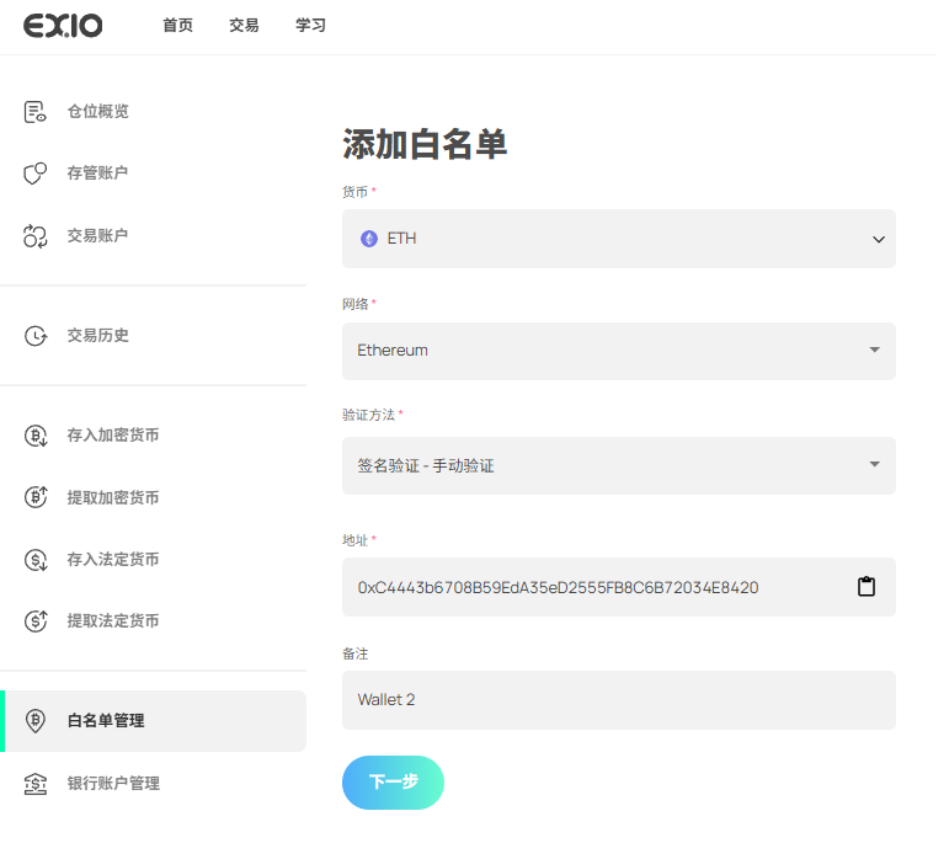936x859 pixels.
Task: Open the 学习 top menu item
Action: 310,26
